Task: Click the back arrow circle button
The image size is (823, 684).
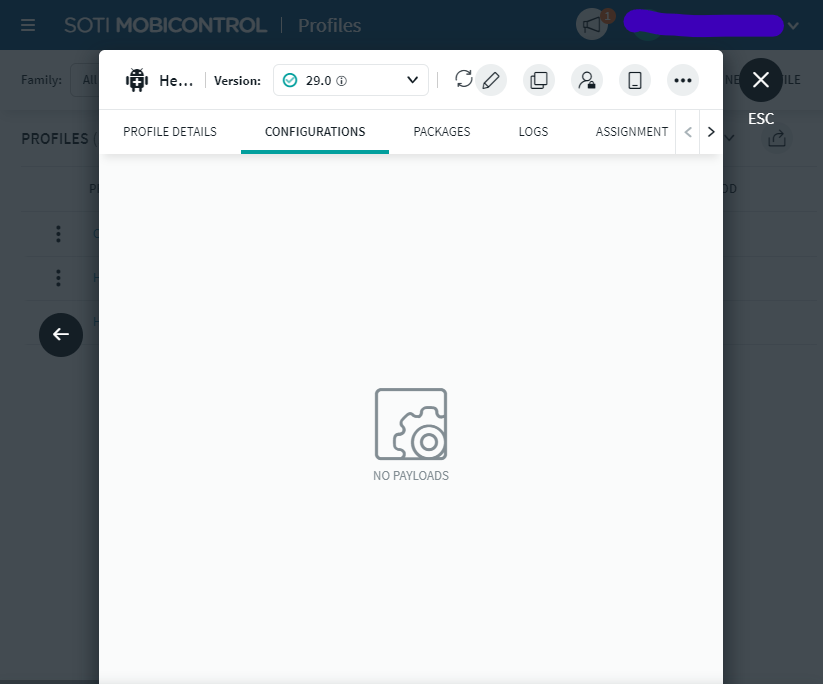Action: [x=61, y=334]
